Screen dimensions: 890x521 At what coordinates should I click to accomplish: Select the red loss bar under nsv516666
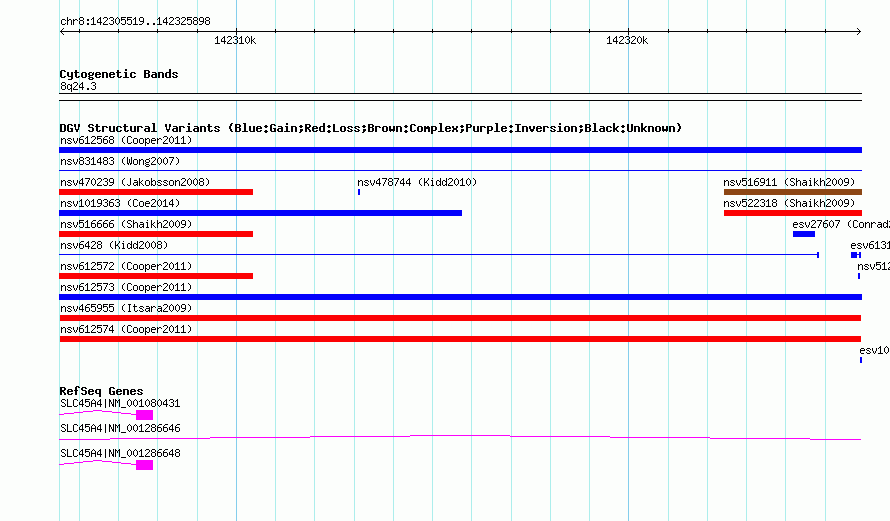[x=156, y=234]
